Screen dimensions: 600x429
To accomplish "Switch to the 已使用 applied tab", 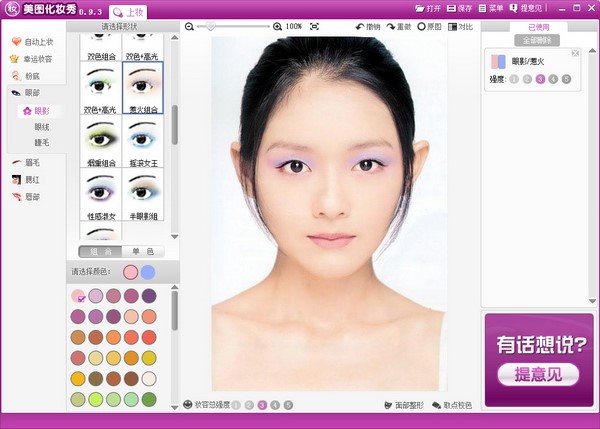I will click(538, 27).
